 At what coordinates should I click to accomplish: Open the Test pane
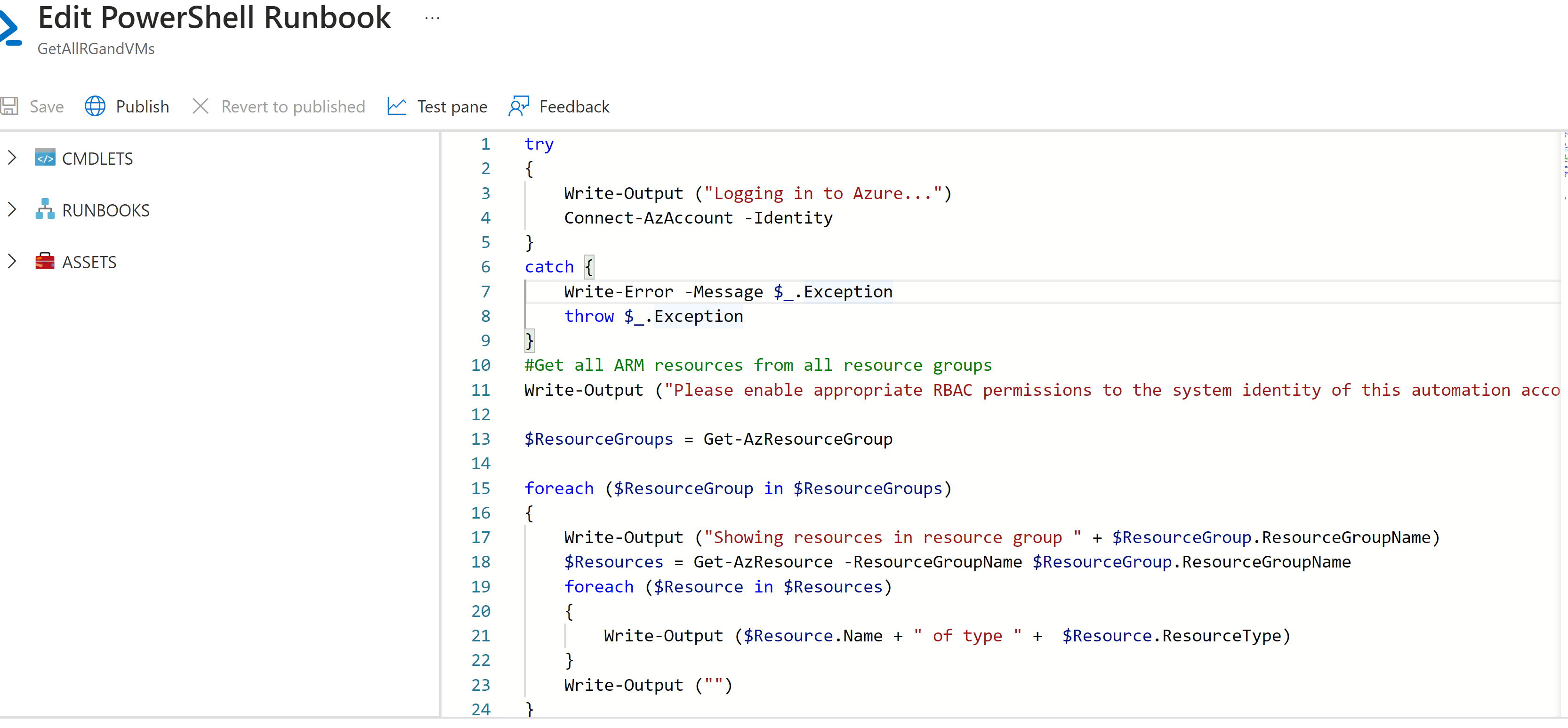(452, 107)
